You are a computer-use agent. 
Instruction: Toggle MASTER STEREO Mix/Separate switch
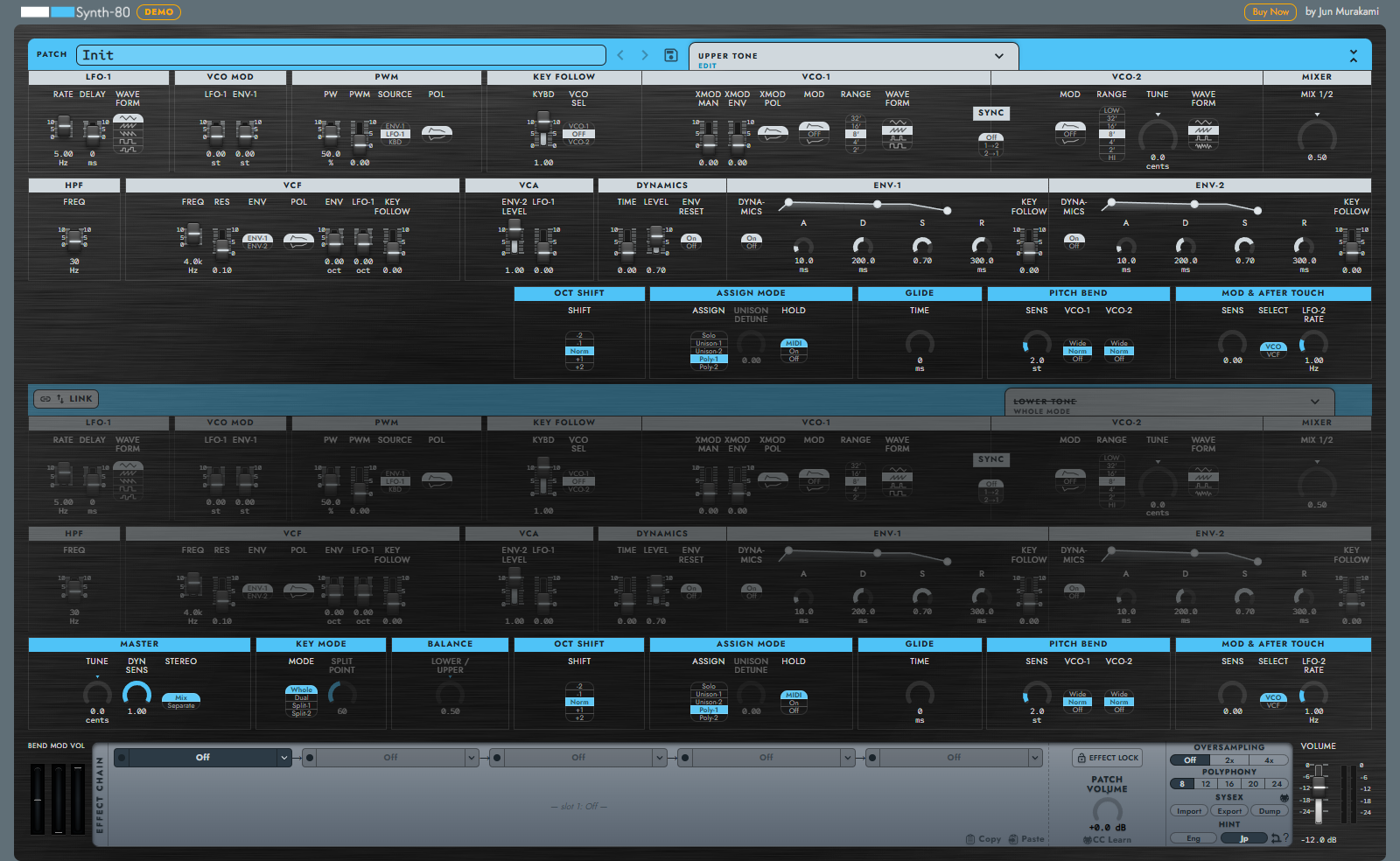click(x=181, y=701)
